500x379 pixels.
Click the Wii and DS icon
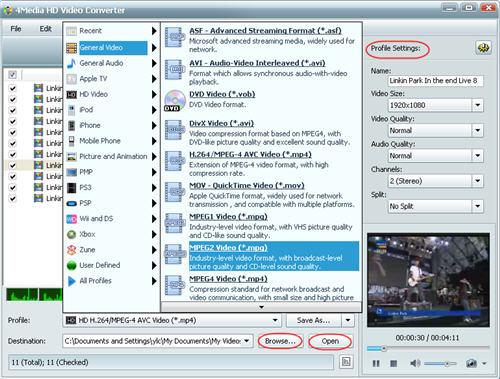click(x=71, y=219)
